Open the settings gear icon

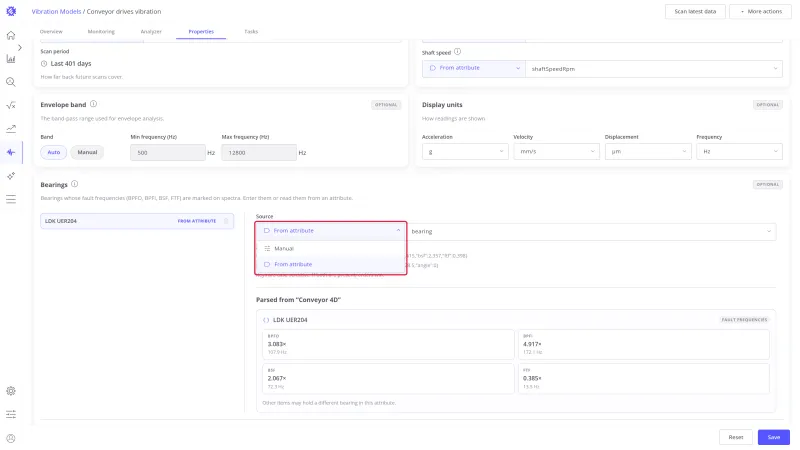pyautogui.click(x=11, y=391)
